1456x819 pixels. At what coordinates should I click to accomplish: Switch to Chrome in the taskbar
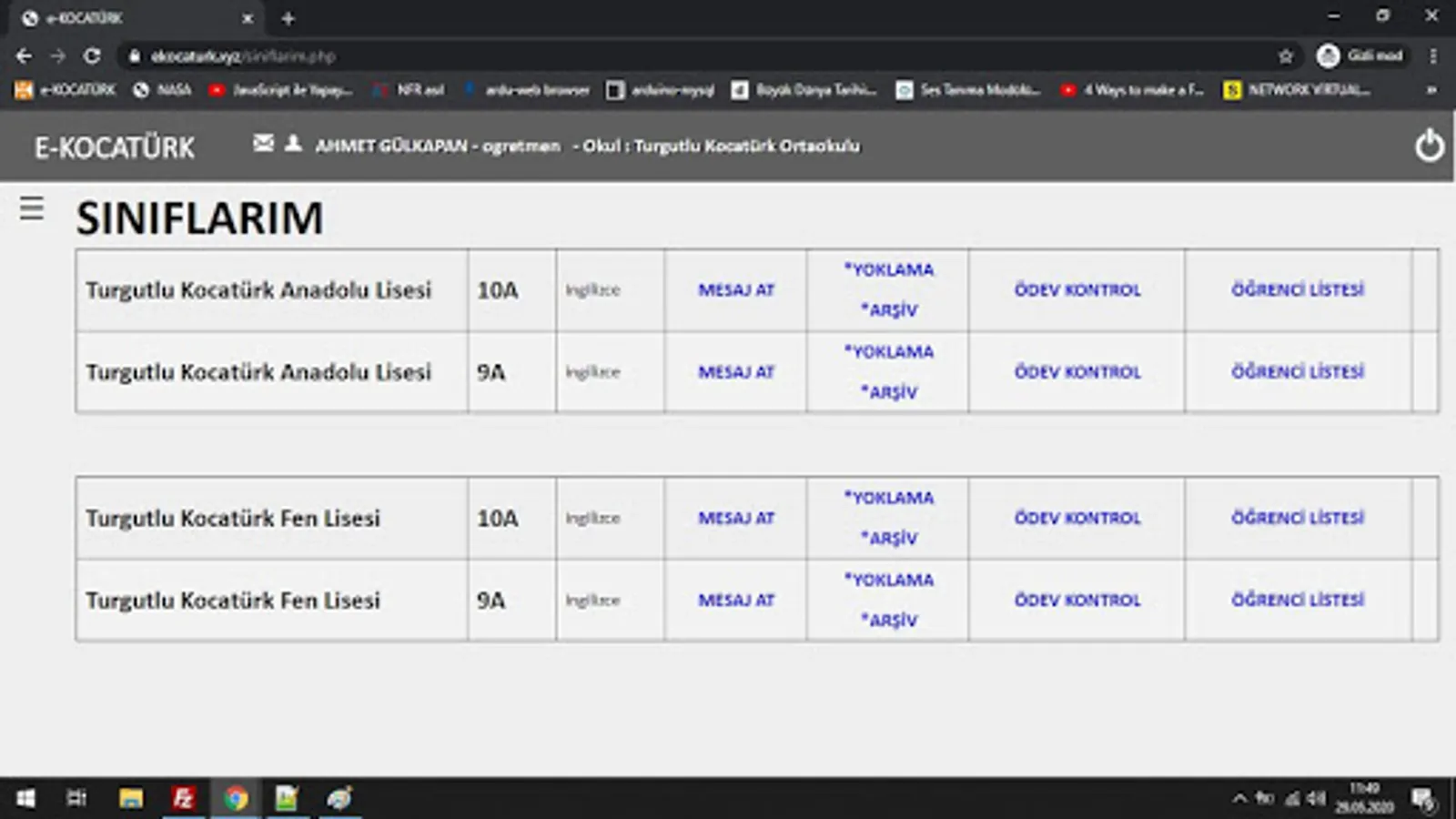[236, 799]
